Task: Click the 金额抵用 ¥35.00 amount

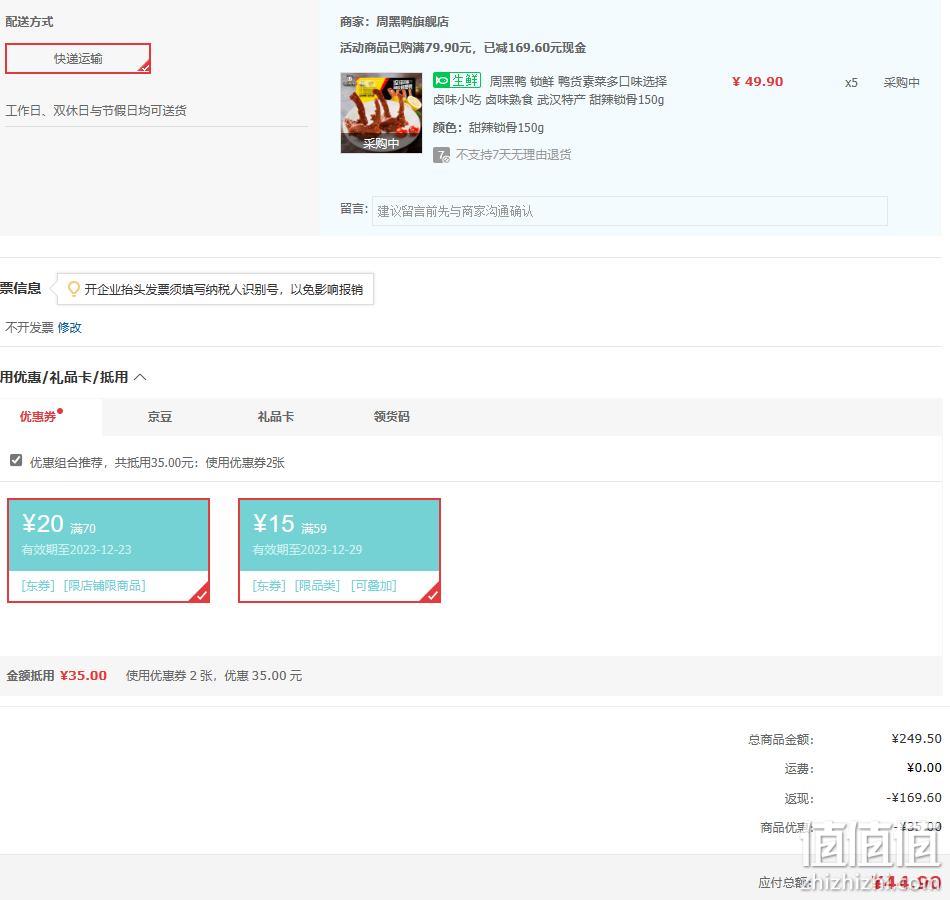Action: [x=84, y=676]
